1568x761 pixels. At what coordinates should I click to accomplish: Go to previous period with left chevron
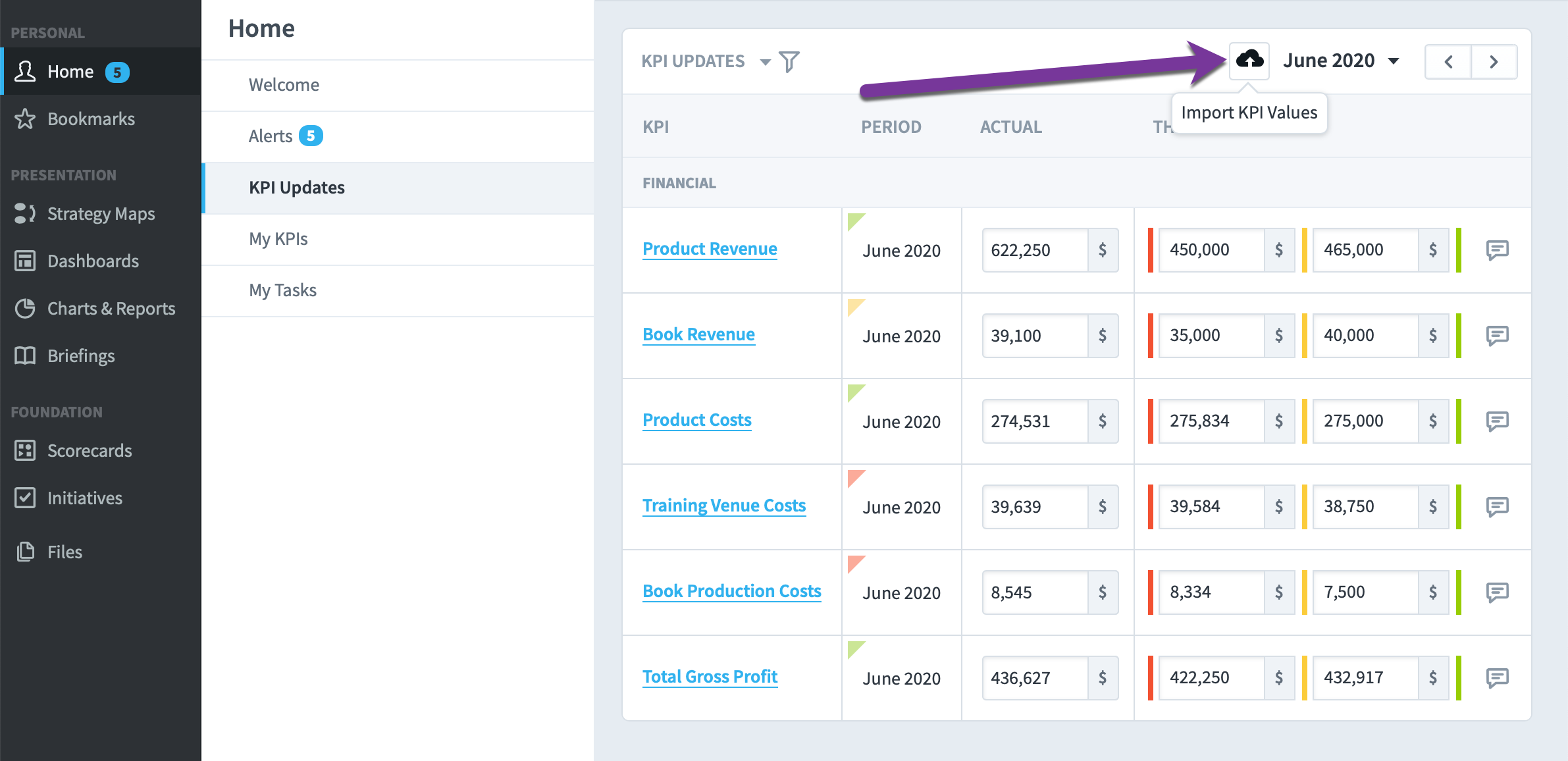click(x=1448, y=62)
